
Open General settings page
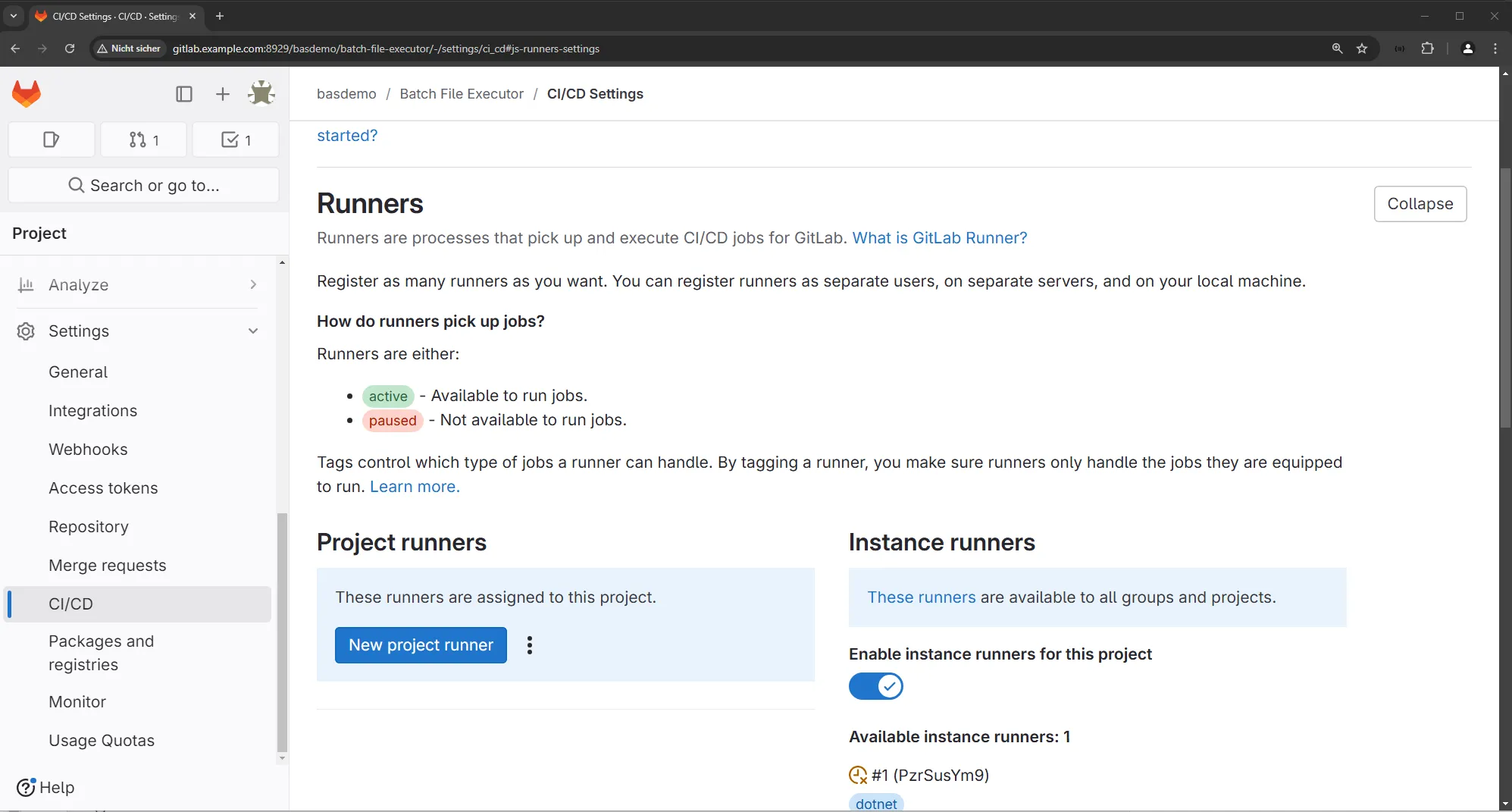point(78,372)
